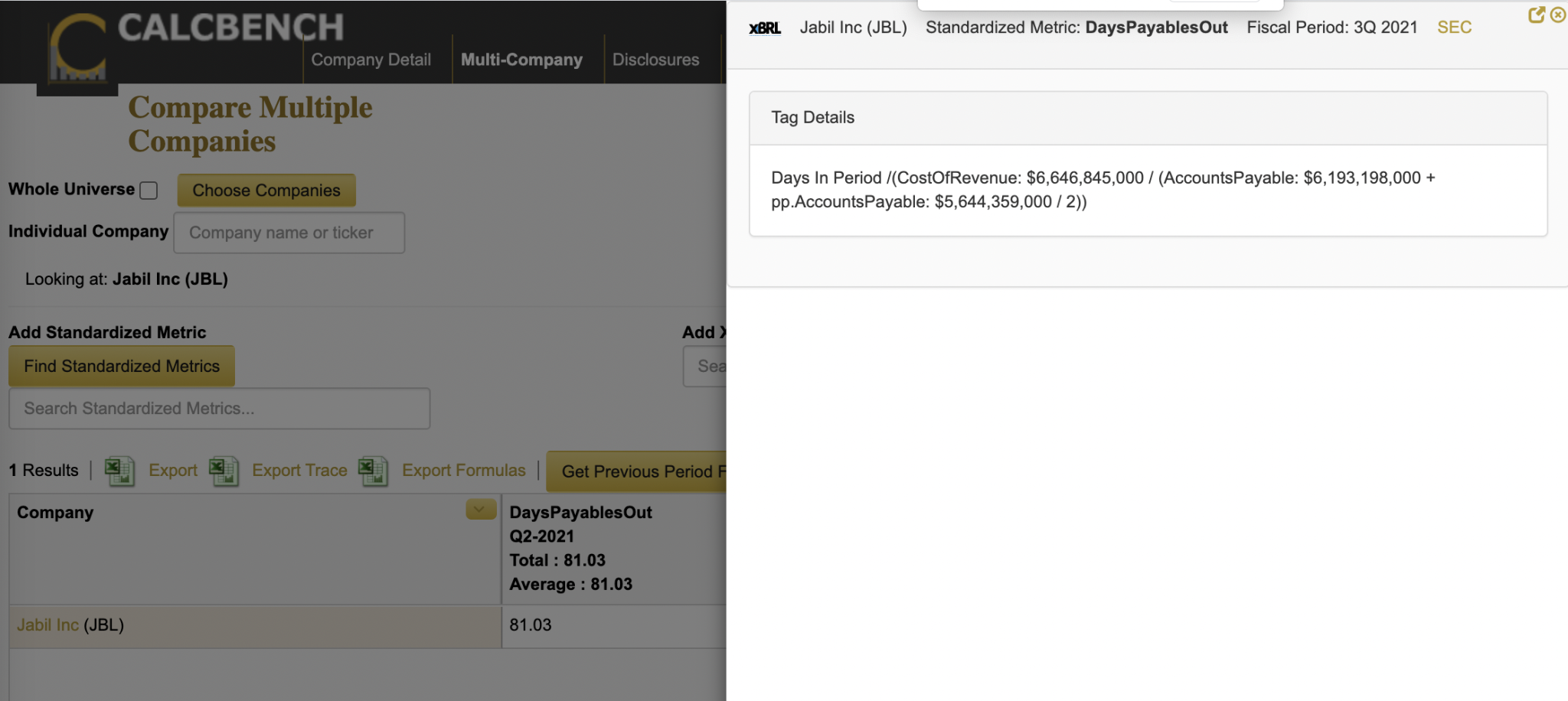Screen dimensions: 1568x701
Task: Close the tag details panel
Action: point(1557,15)
